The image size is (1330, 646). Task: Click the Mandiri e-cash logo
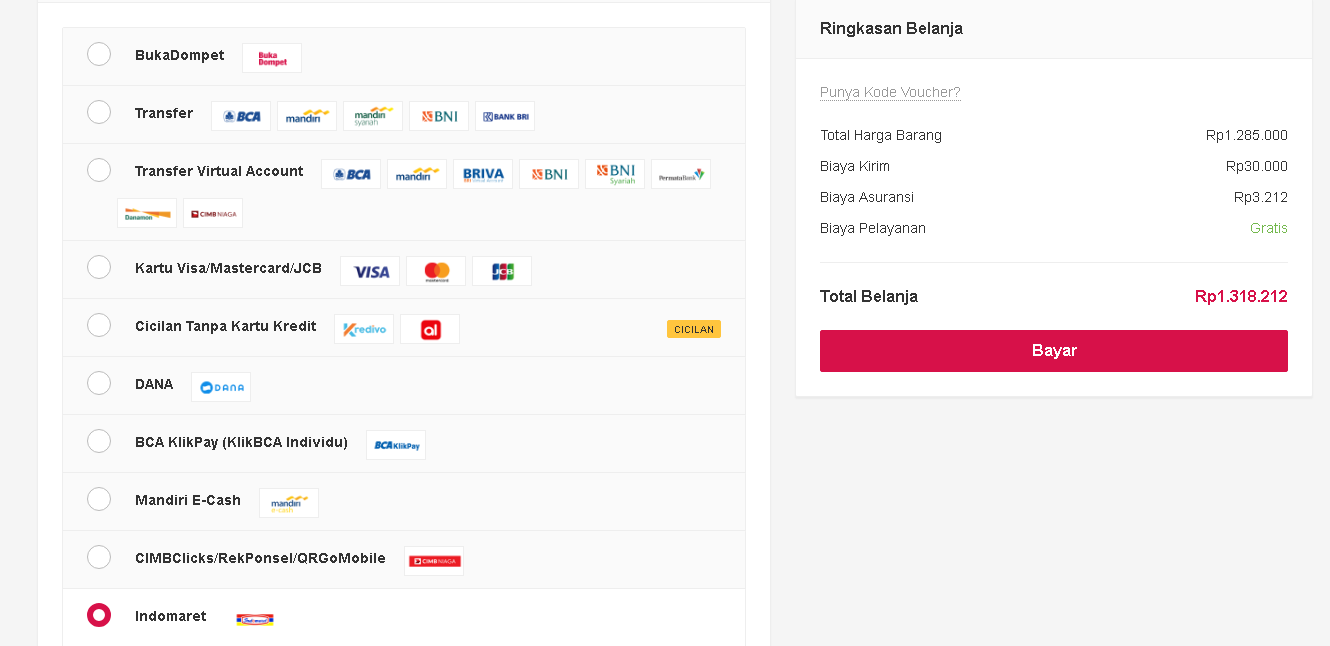point(289,503)
